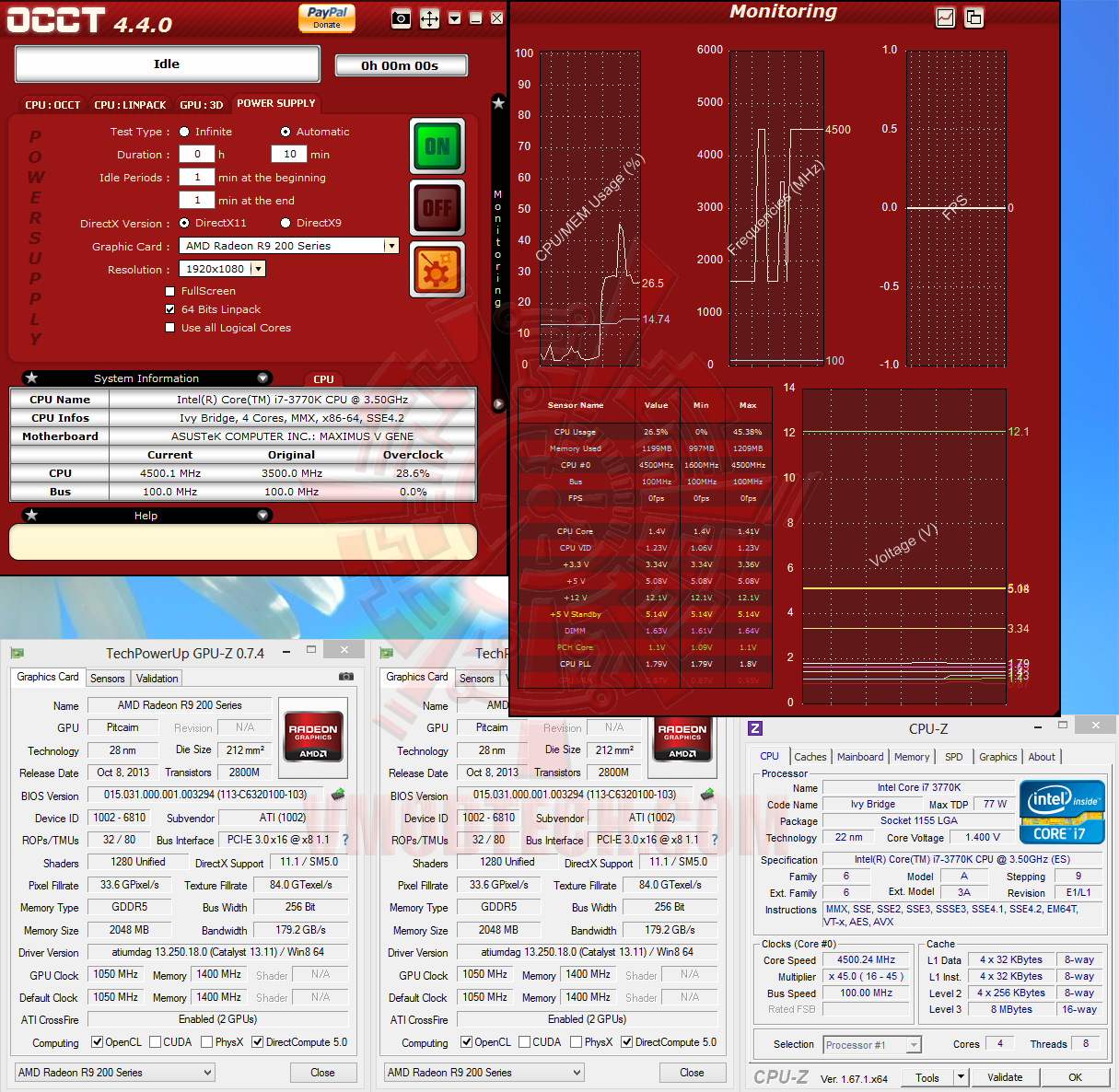Switch to CPU : LINPACK tab

pos(130,105)
